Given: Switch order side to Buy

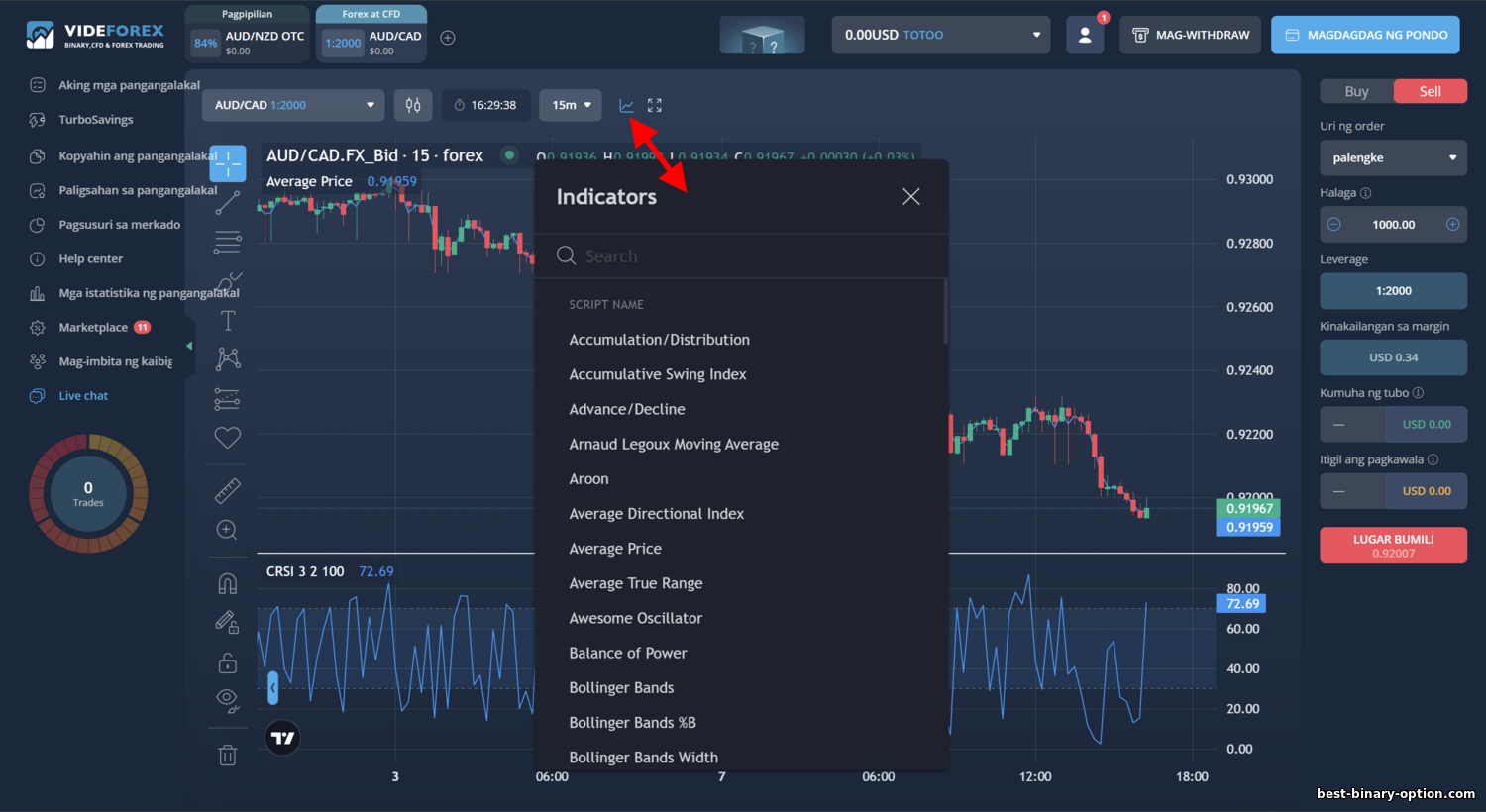Looking at the screenshot, I should point(1356,91).
